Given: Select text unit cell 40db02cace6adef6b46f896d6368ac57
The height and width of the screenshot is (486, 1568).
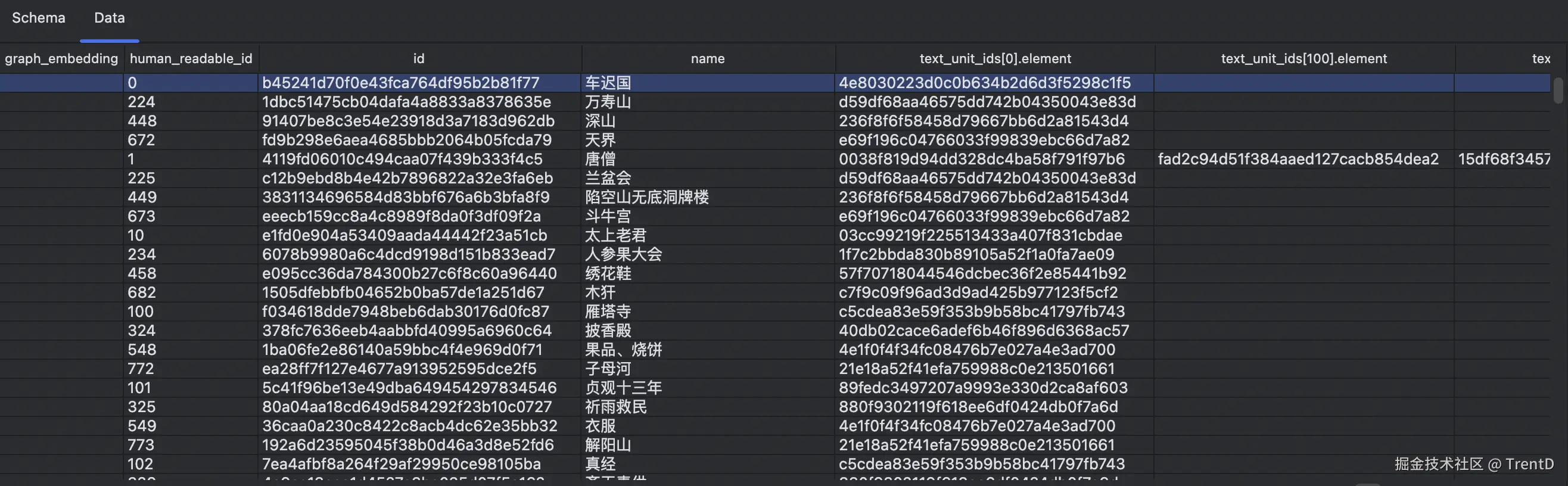Looking at the screenshot, I should pyautogui.click(x=995, y=331).
